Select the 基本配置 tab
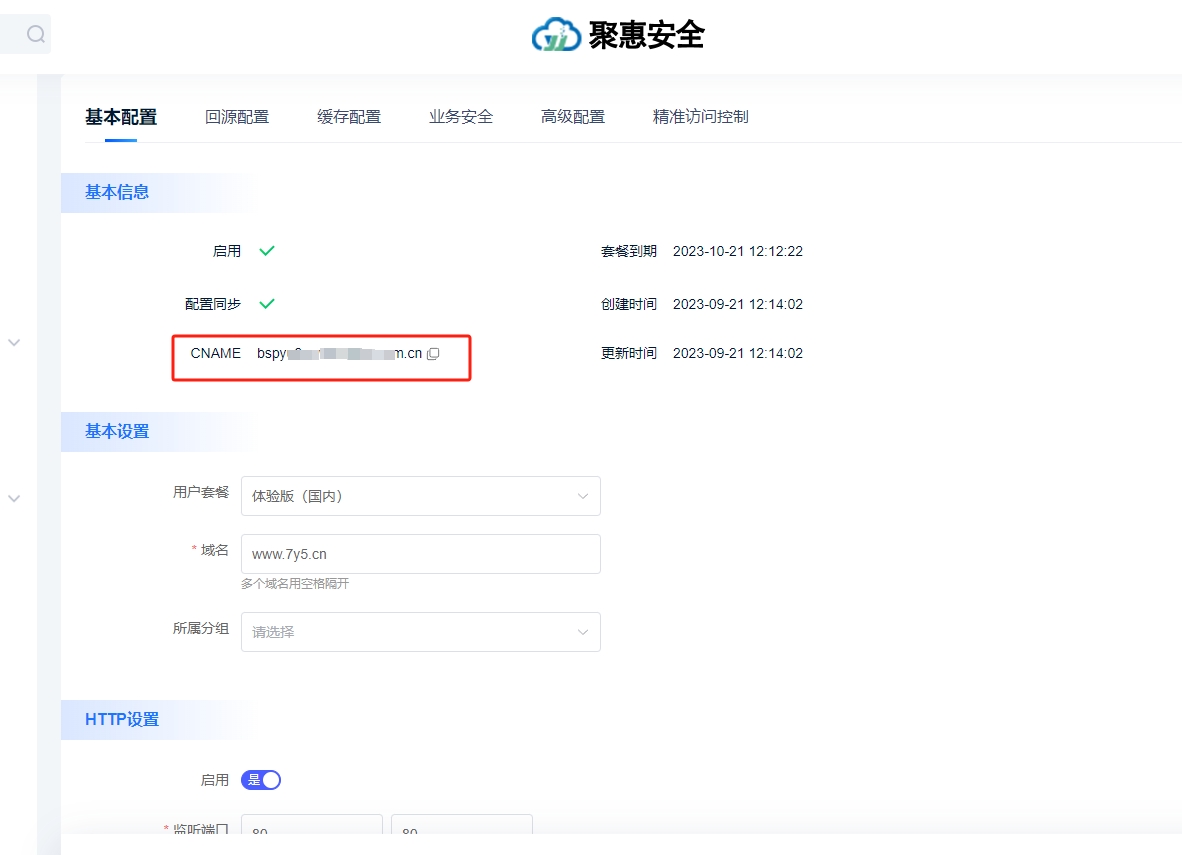 121,117
